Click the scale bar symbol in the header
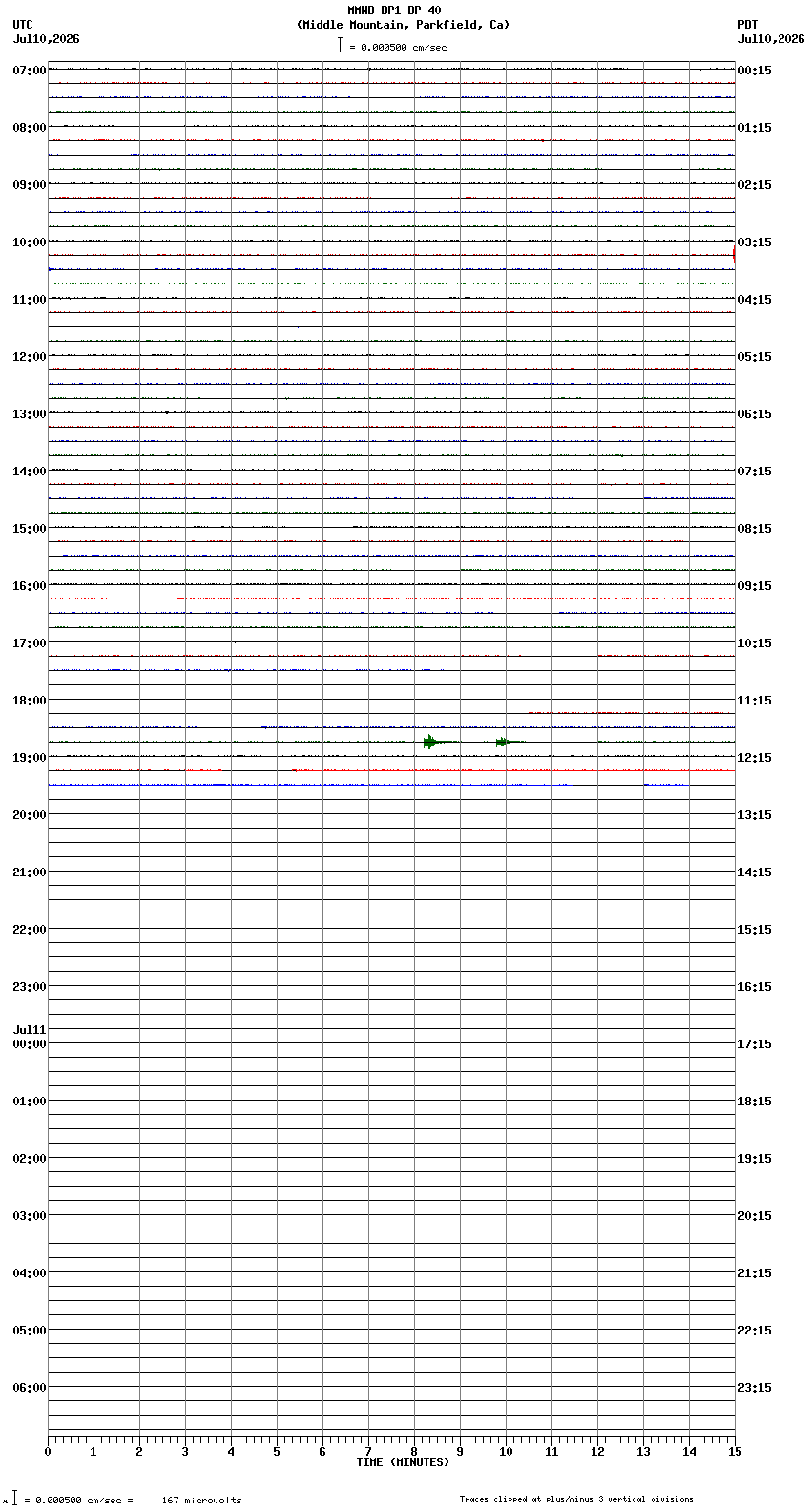Screen dimensions: 811x1512 tap(340, 45)
